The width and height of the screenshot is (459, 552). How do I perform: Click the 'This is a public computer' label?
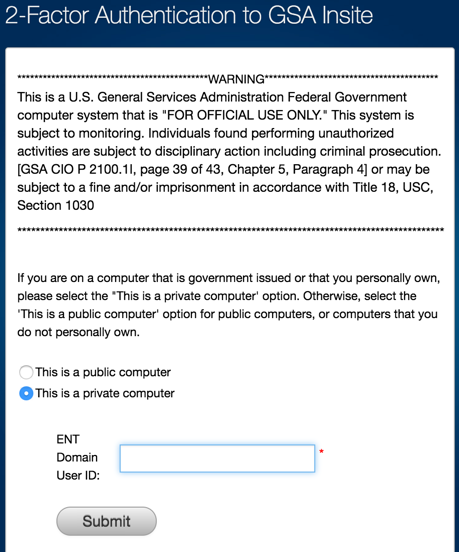click(103, 372)
